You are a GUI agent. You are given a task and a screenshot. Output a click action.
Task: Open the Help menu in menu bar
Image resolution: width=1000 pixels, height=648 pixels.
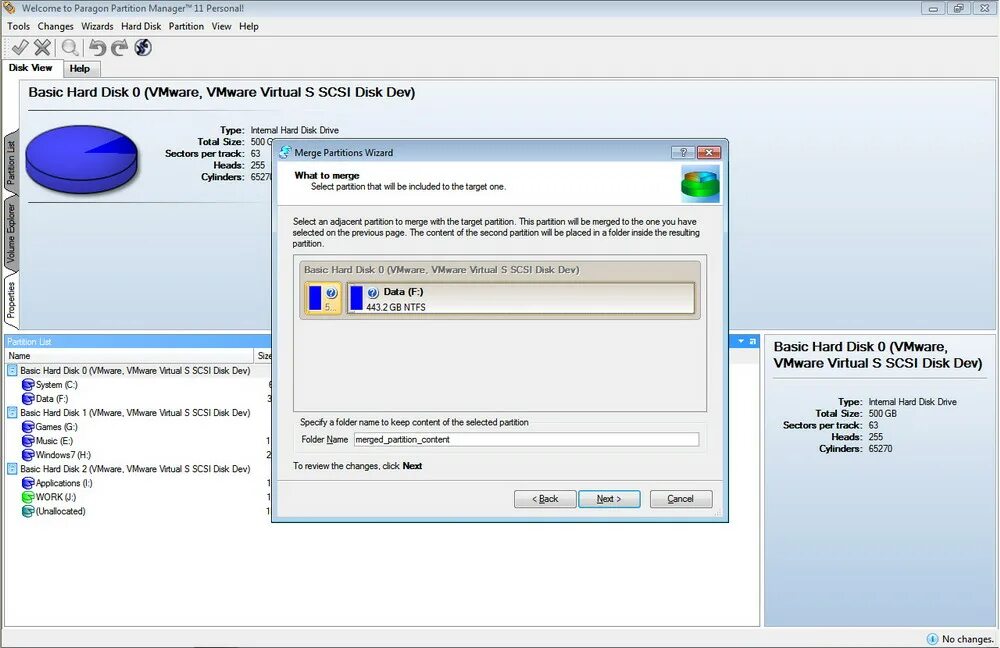(249, 26)
